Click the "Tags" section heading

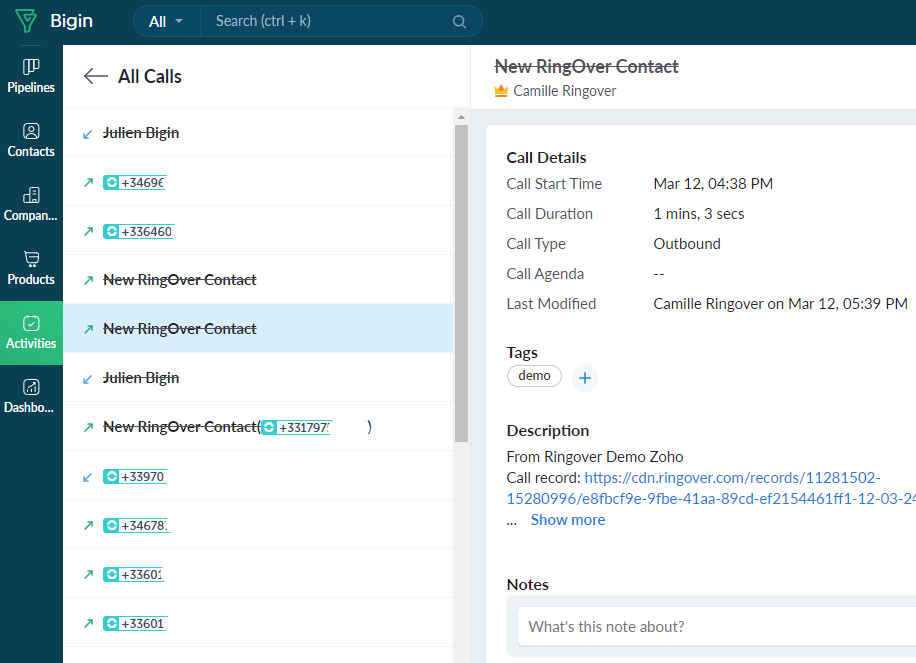pyautogui.click(x=522, y=353)
